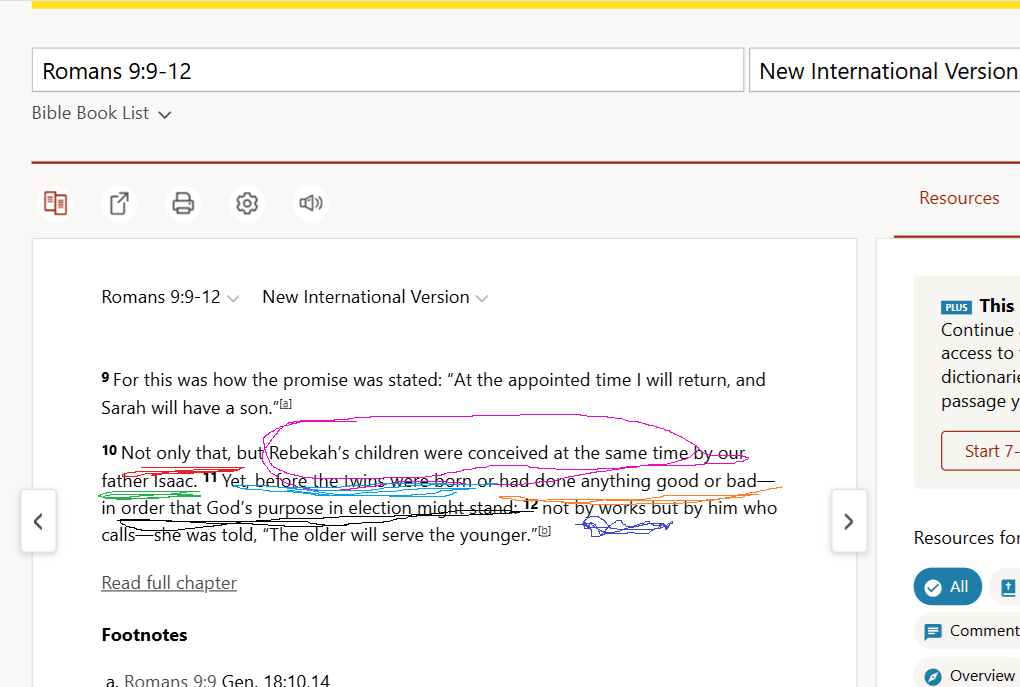The height and width of the screenshot is (687, 1020).
Task: Print the passage using the printer icon
Action: (183, 202)
